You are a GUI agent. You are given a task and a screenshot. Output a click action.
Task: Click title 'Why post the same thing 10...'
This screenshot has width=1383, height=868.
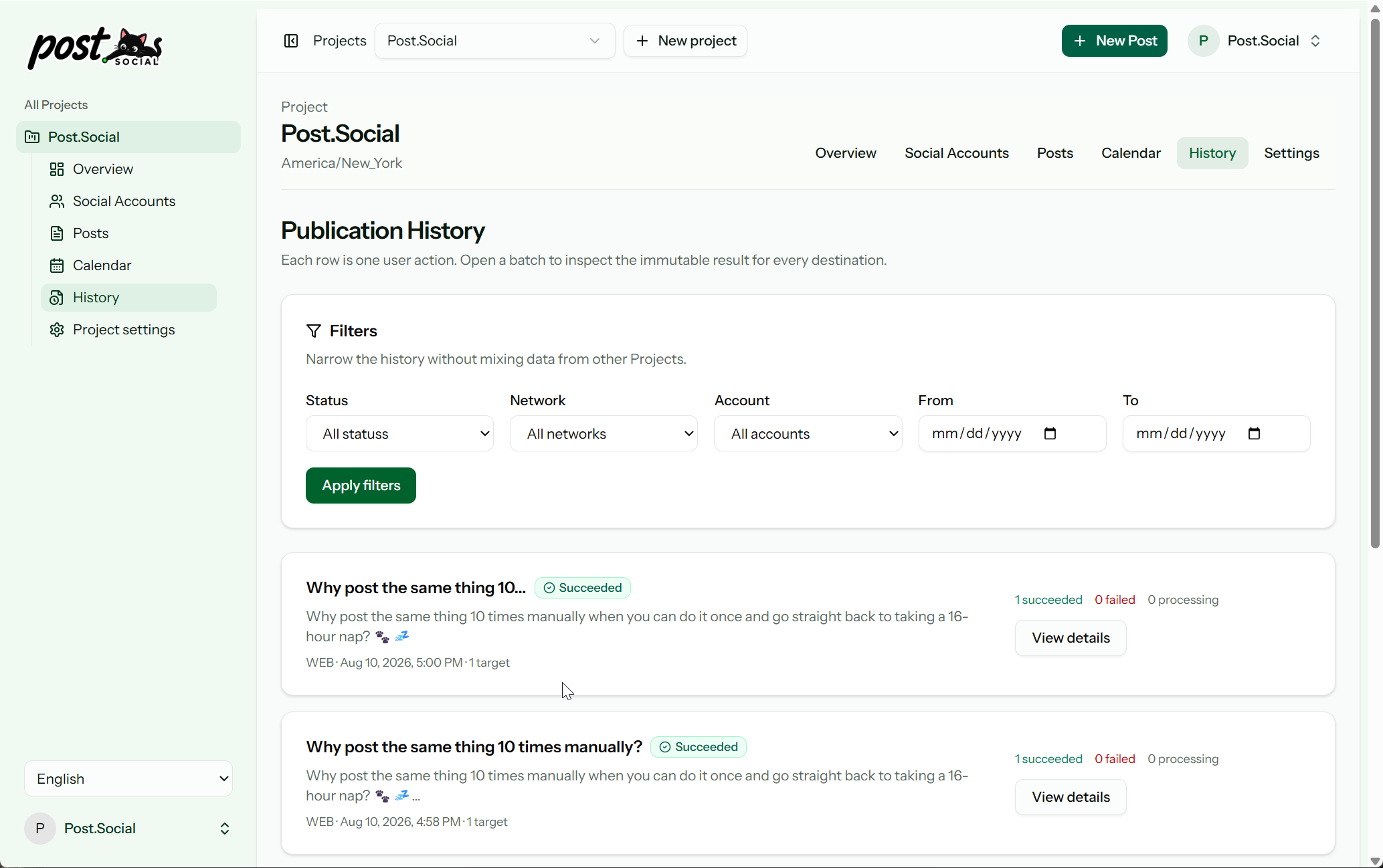point(416,588)
